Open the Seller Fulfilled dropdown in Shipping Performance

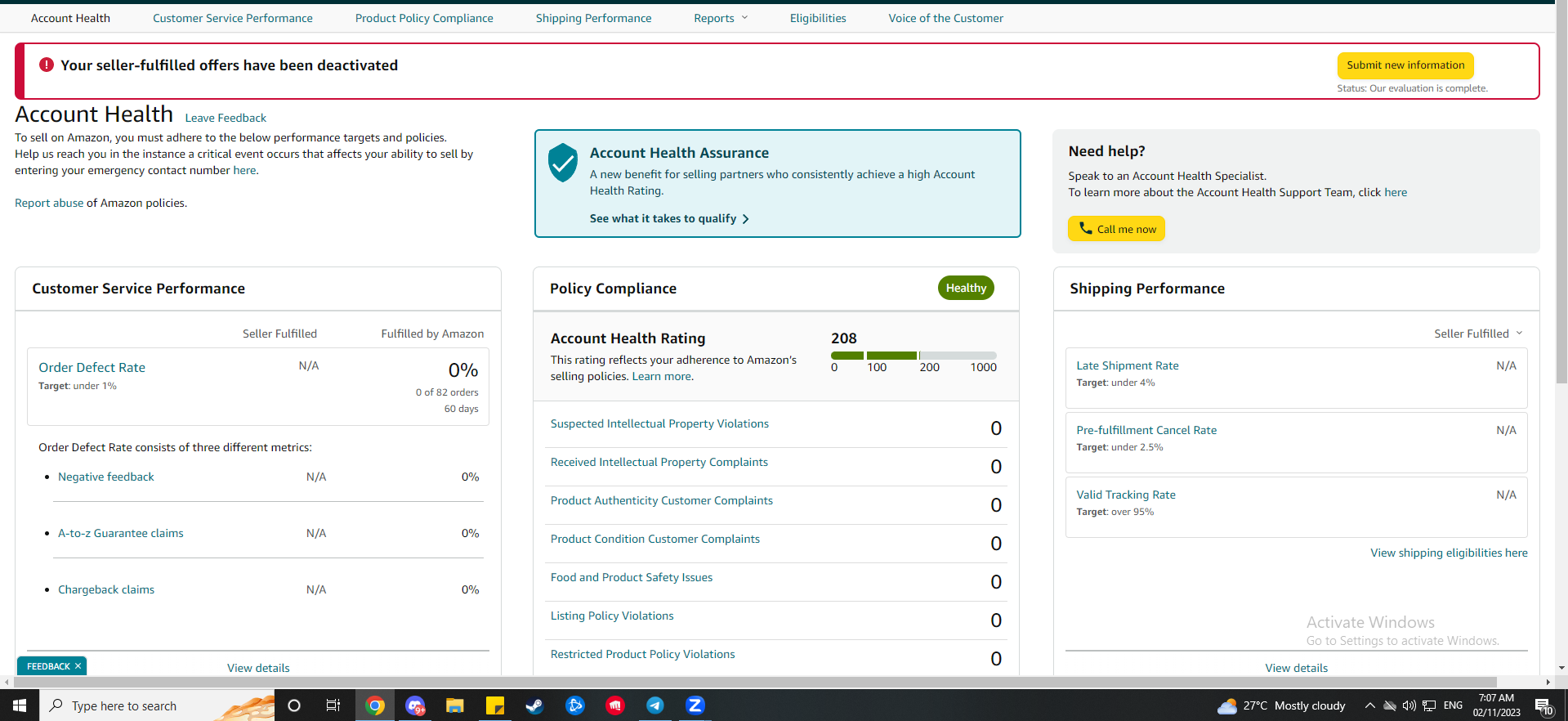coord(1478,334)
